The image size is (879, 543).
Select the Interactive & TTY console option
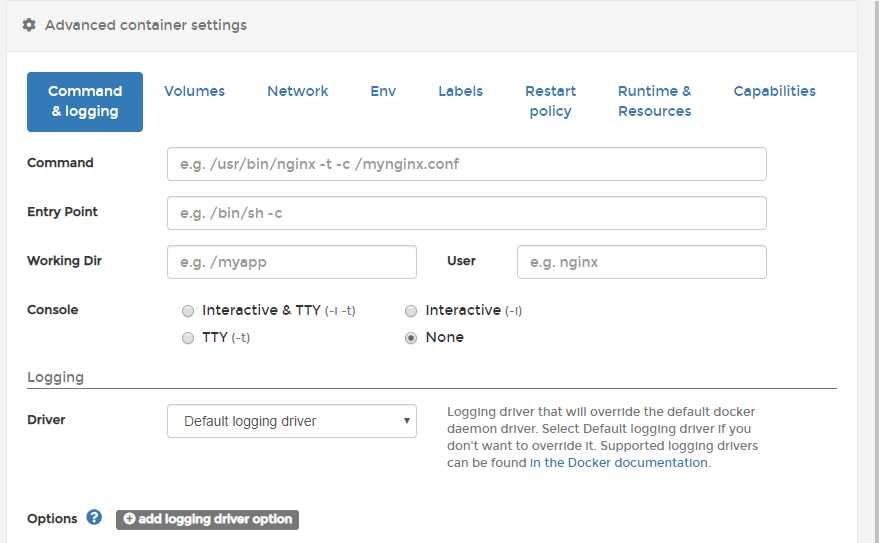click(x=188, y=311)
